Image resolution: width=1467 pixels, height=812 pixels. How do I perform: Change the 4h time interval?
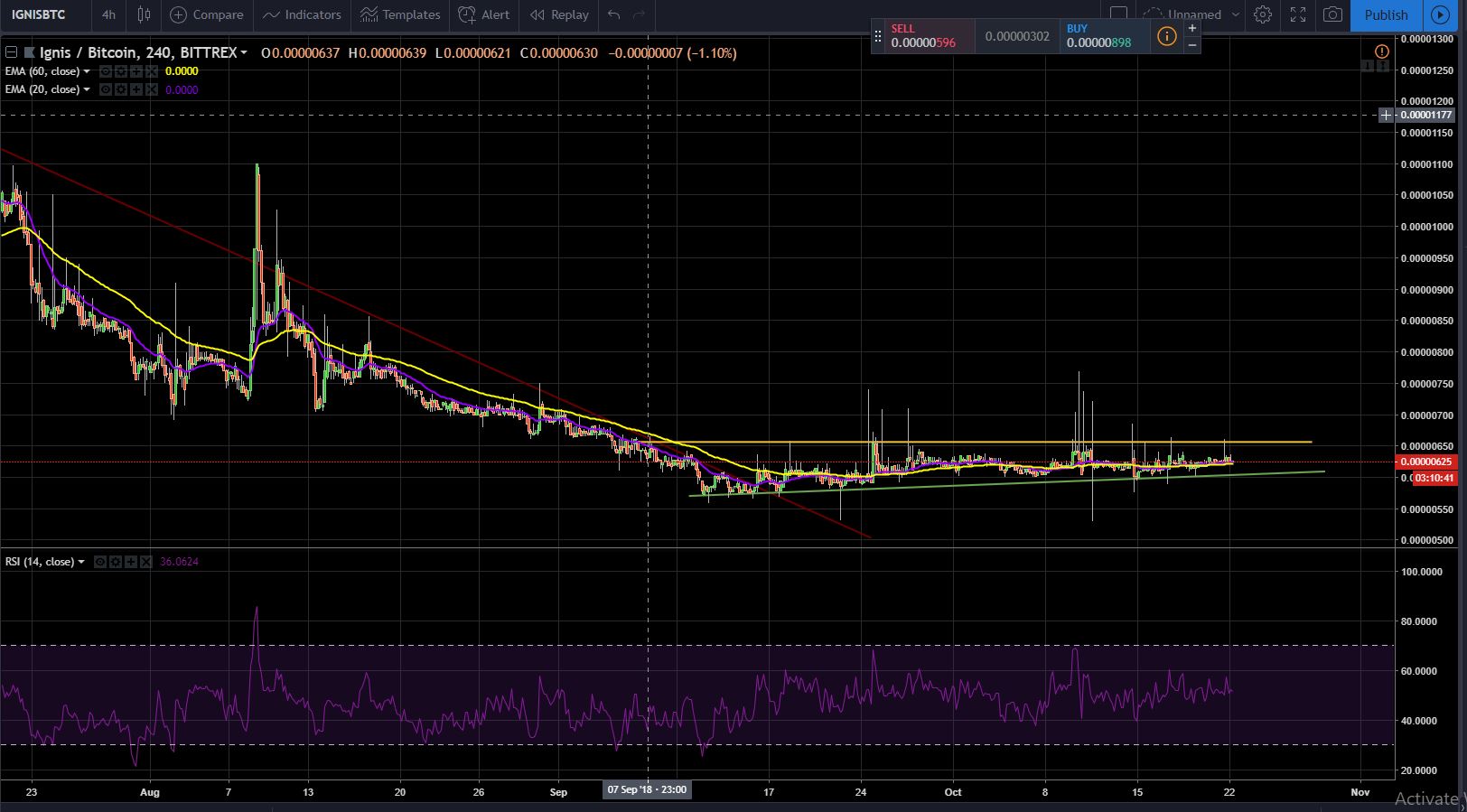pyautogui.click(x=108, y=14)
